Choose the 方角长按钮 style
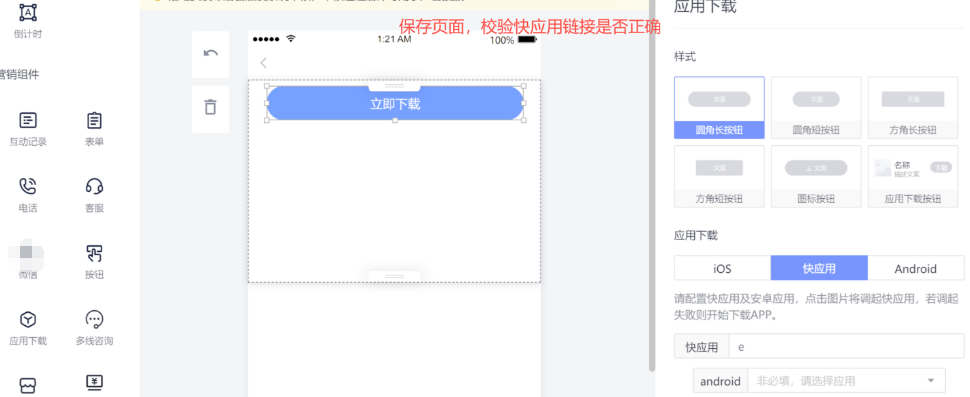 (913, 108)
